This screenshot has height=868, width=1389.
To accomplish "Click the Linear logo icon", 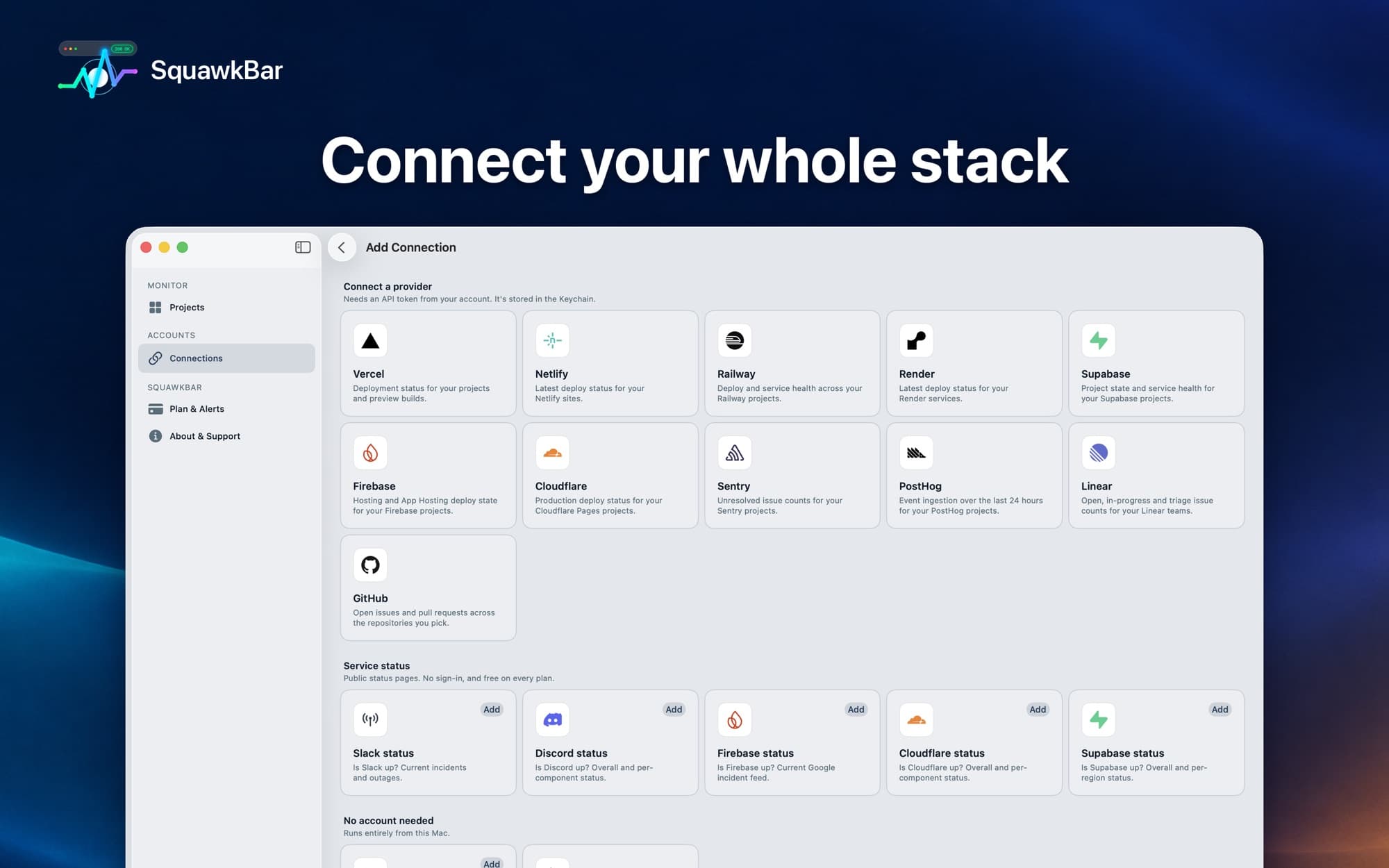I will pos(1098,453).
